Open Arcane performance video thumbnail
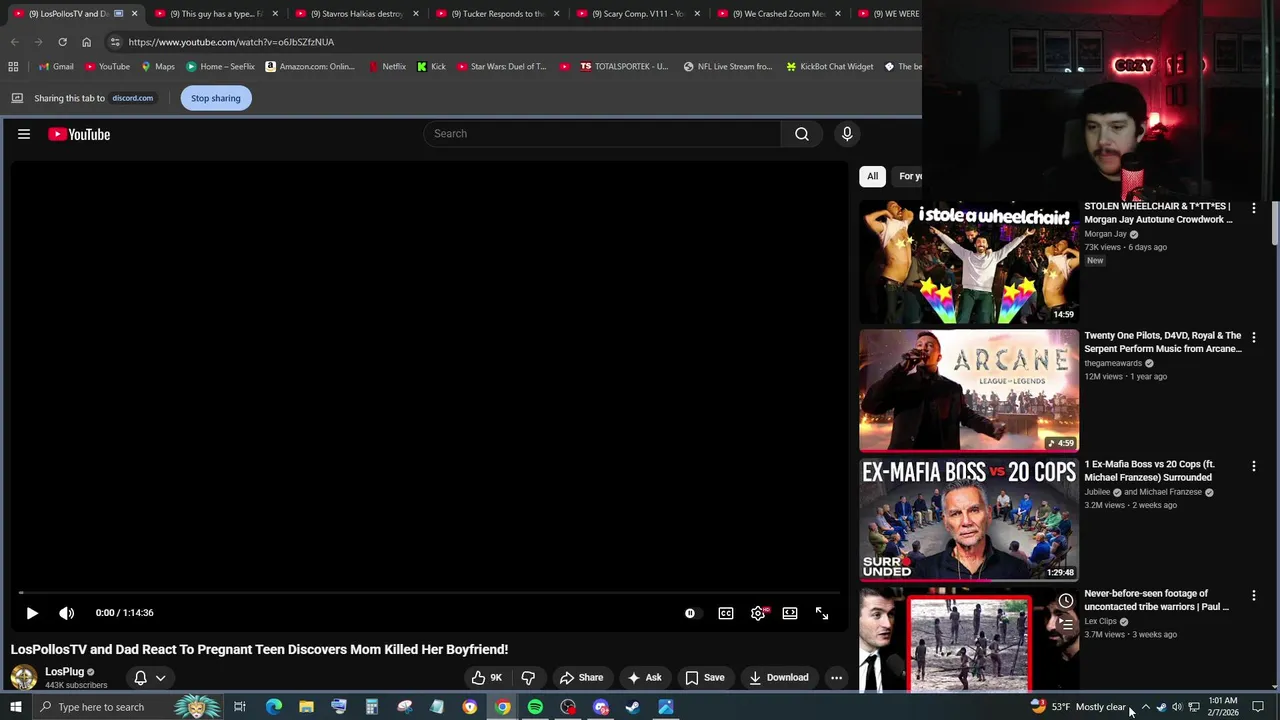 (x=969, y=391)
